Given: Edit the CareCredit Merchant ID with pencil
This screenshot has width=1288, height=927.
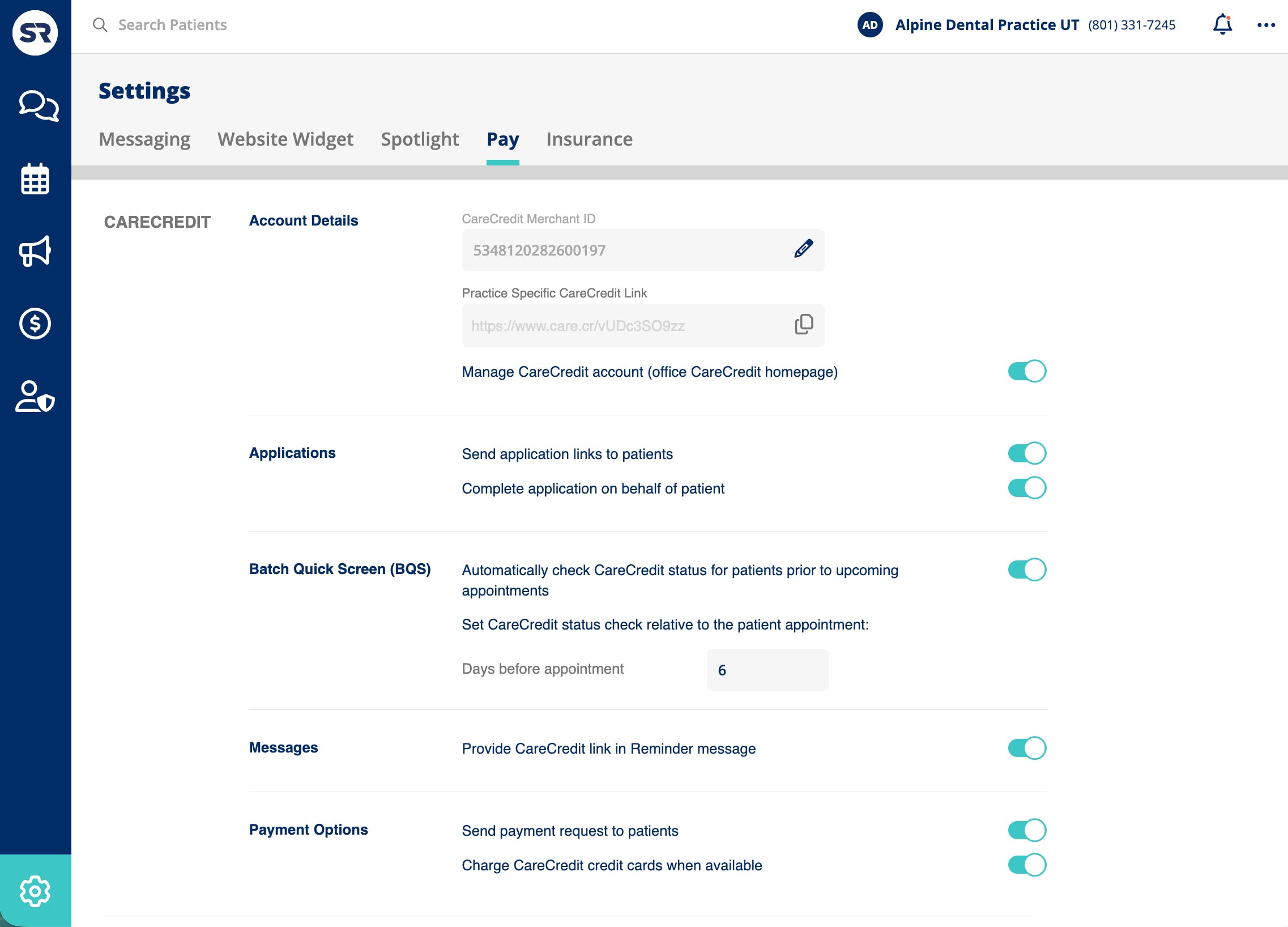Looking at the screenshot, I should pos(803,249).
